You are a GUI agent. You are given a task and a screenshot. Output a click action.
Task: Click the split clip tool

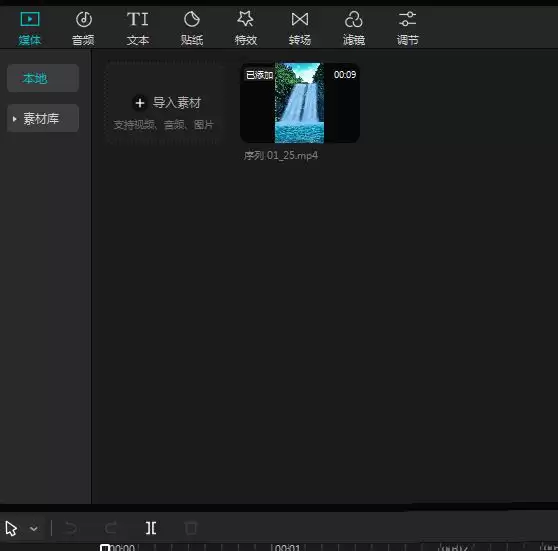(x=151, y=528)
